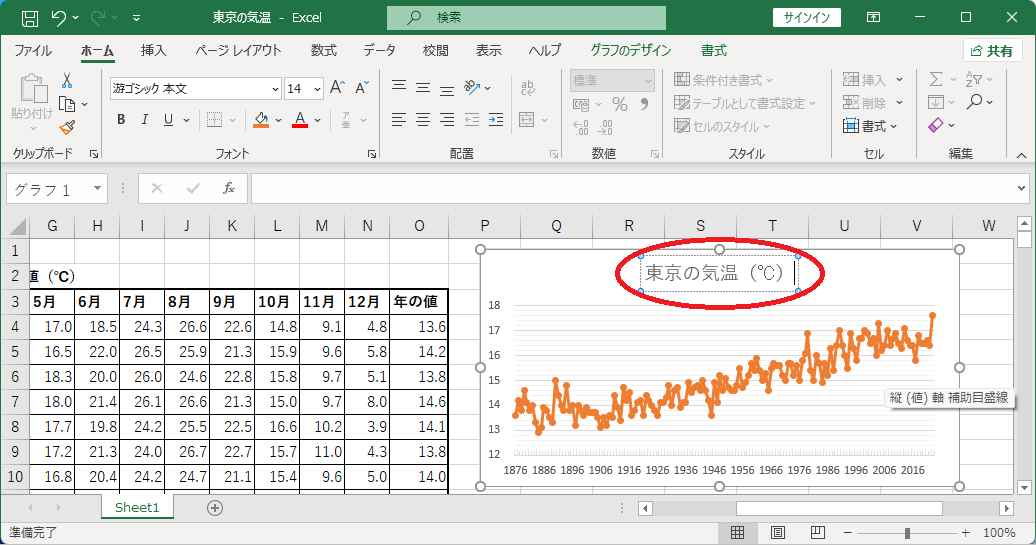The image size is (1036, 545).
Task: Align text to top icon
Action: pos(399,87)
